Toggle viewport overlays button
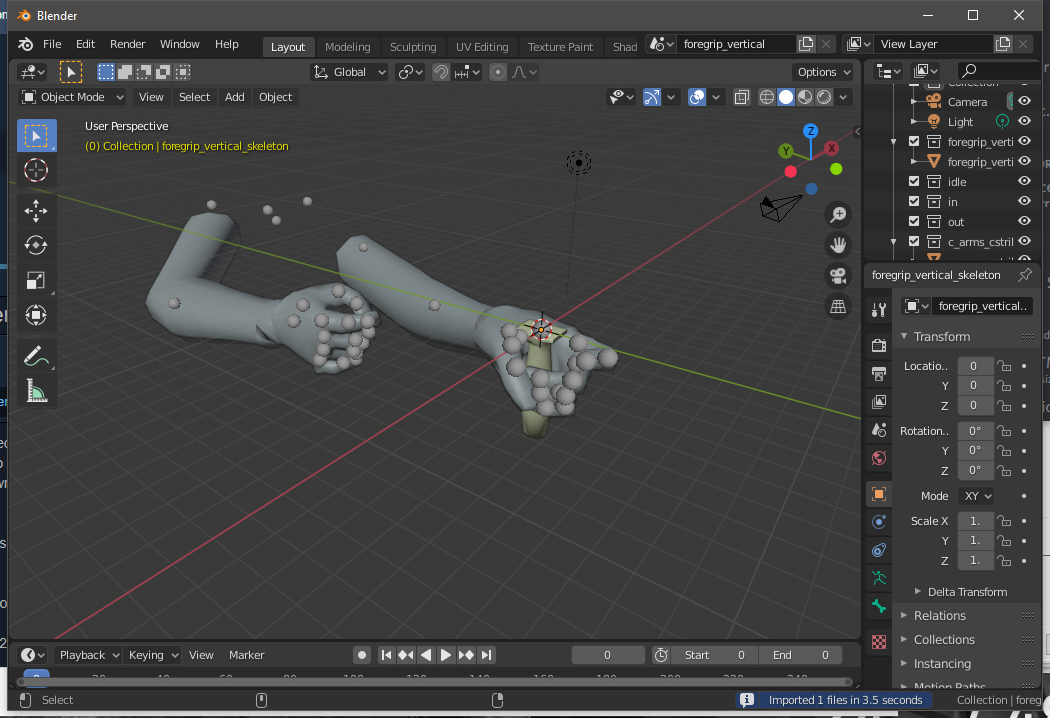 [697, 97]
